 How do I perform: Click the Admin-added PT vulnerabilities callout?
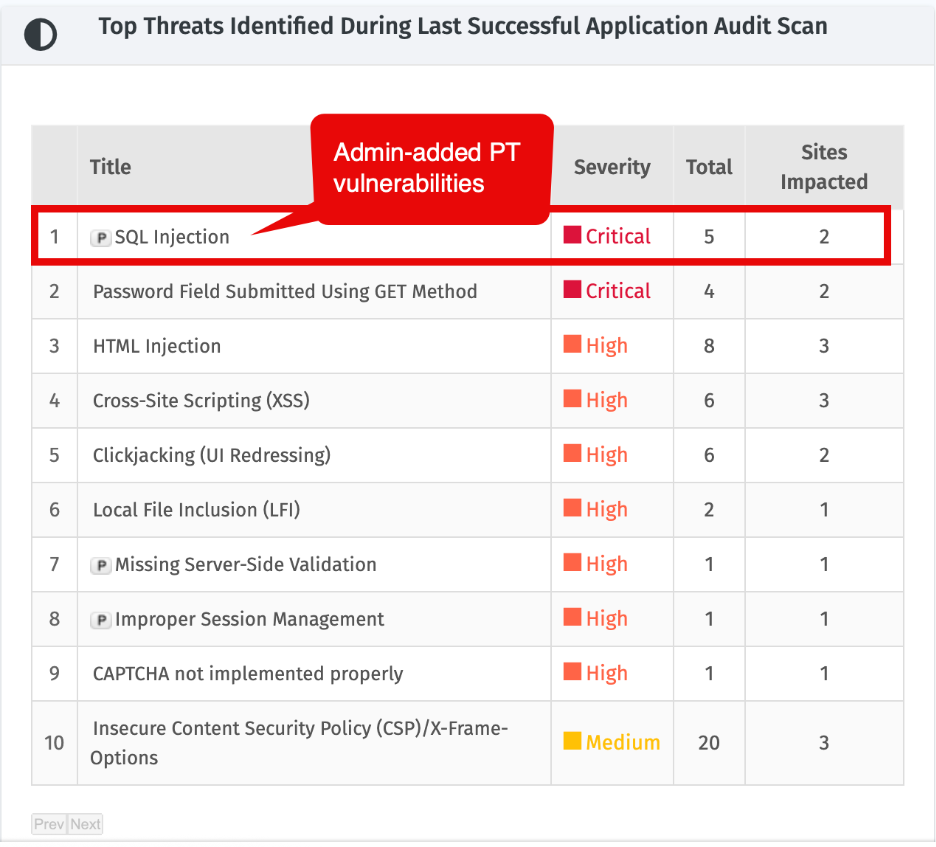click(x=432, y=169)
